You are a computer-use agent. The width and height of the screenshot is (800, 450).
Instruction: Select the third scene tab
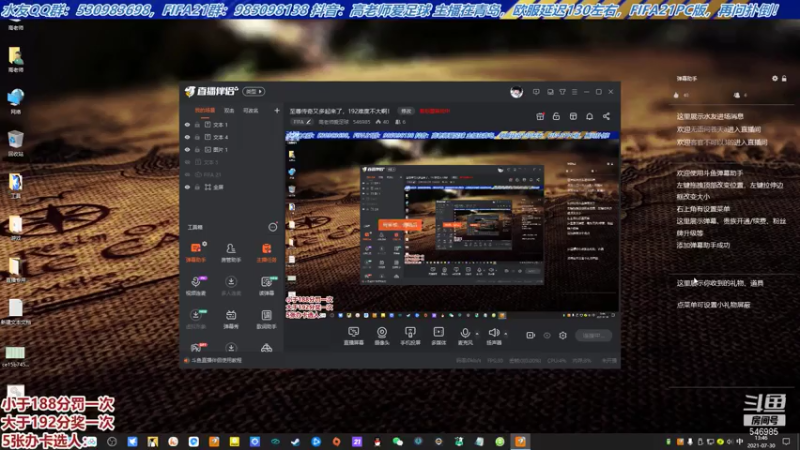click(x=251, y=110)
